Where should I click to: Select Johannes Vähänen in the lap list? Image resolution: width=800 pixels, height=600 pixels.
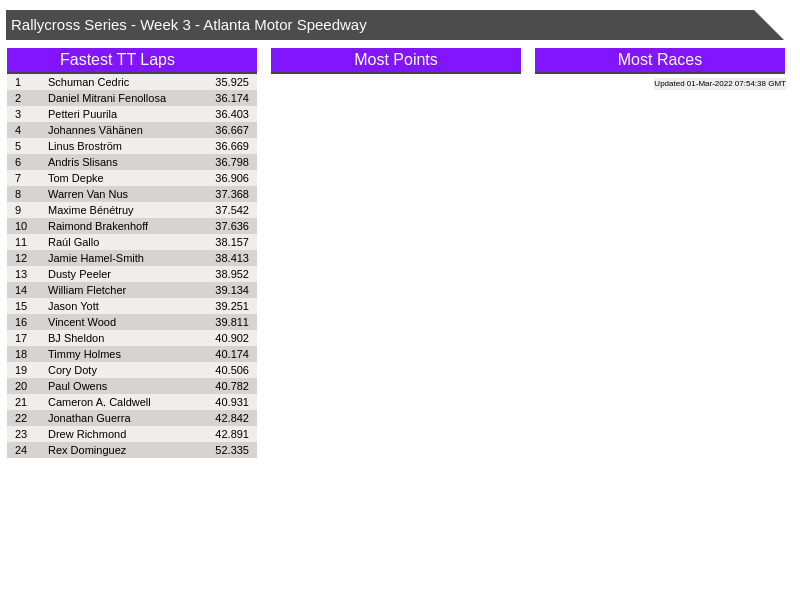pyautogui.click(x=95, y=130)
